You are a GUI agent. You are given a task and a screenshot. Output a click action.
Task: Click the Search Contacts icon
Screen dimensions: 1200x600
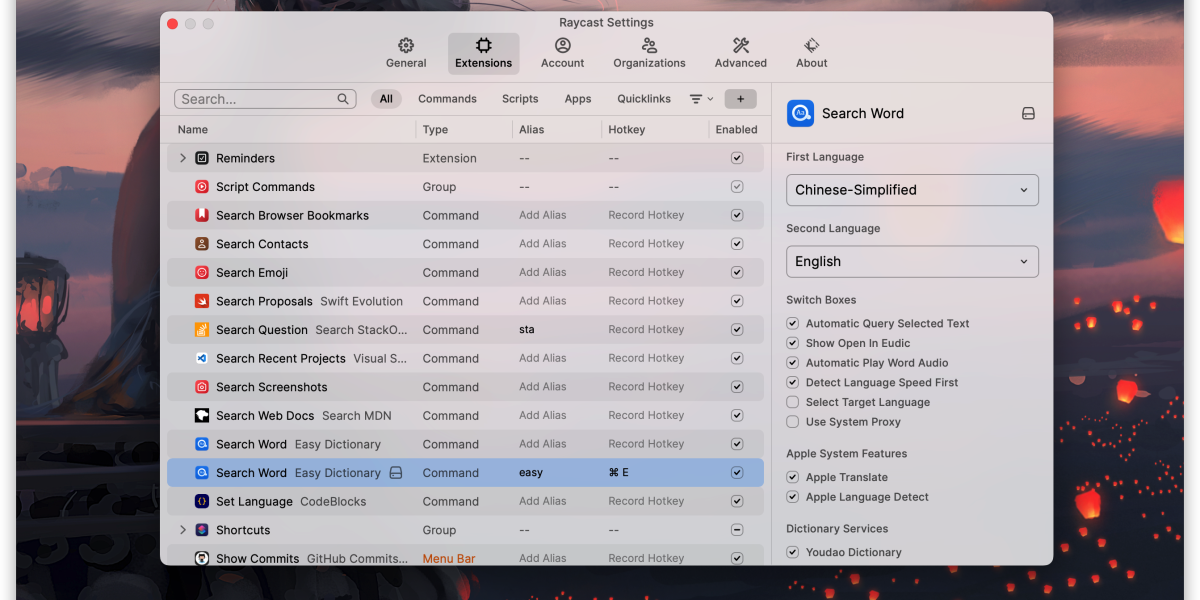(x=202, y=244)
